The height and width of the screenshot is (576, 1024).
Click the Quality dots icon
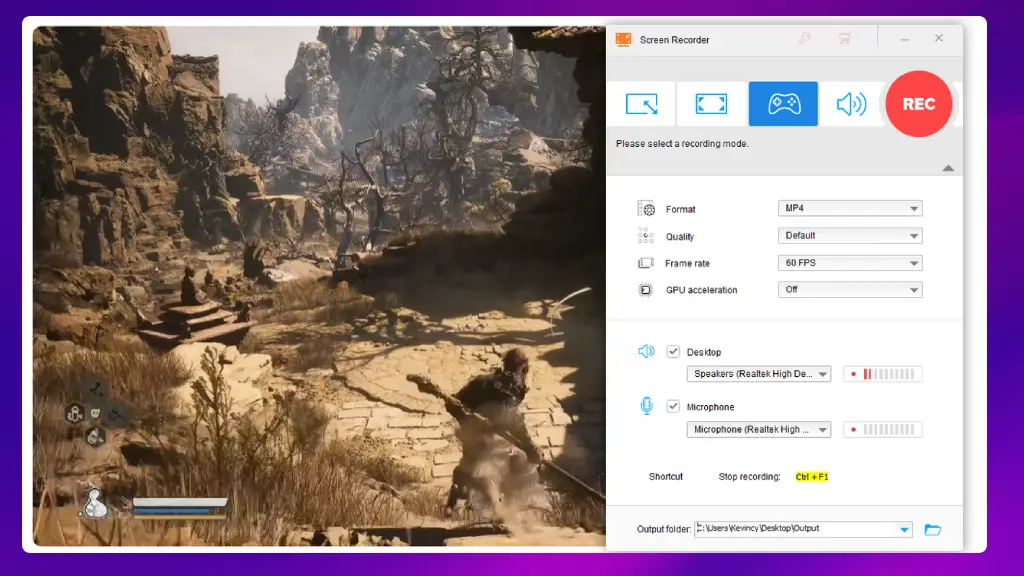[645, 236]
